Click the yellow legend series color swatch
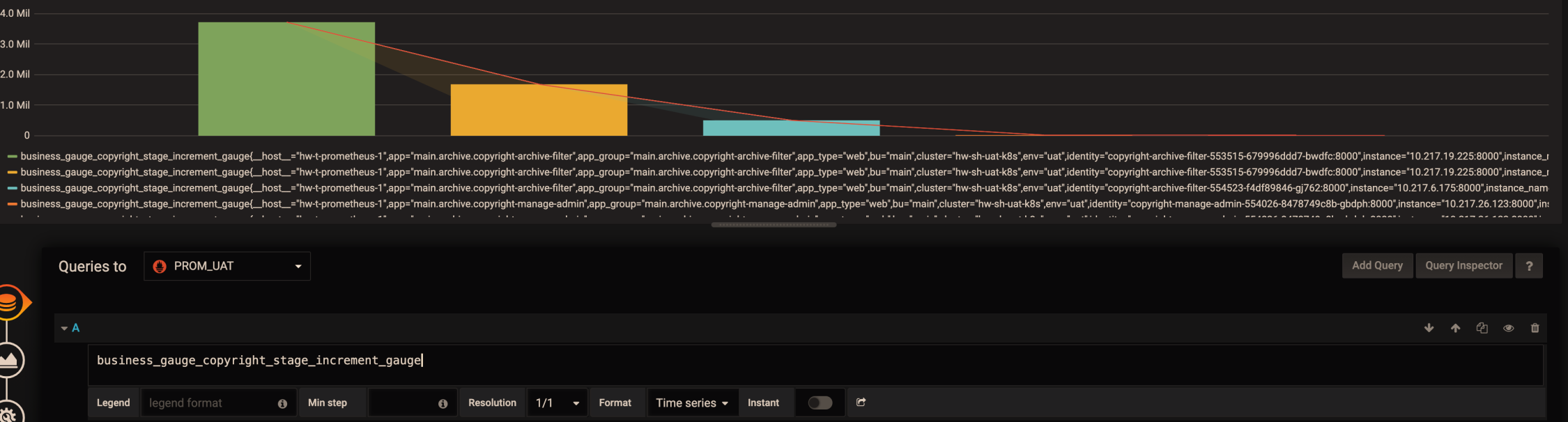1568x422 pixels. click(12, 173)
